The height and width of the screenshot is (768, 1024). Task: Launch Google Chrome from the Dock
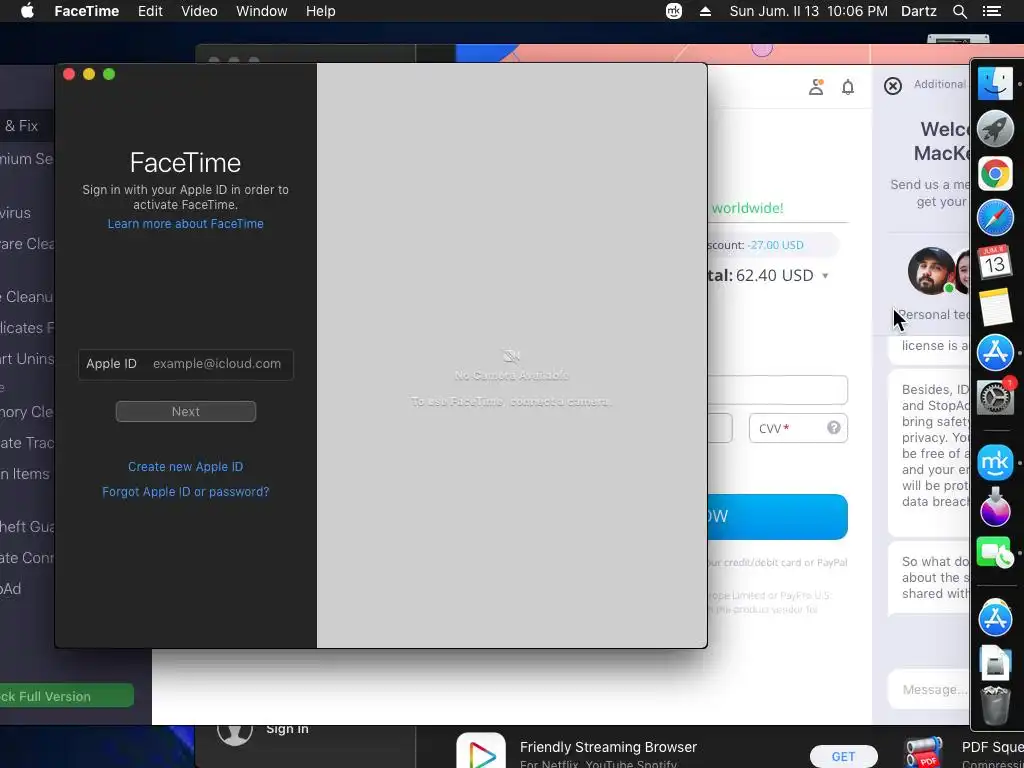995,174
